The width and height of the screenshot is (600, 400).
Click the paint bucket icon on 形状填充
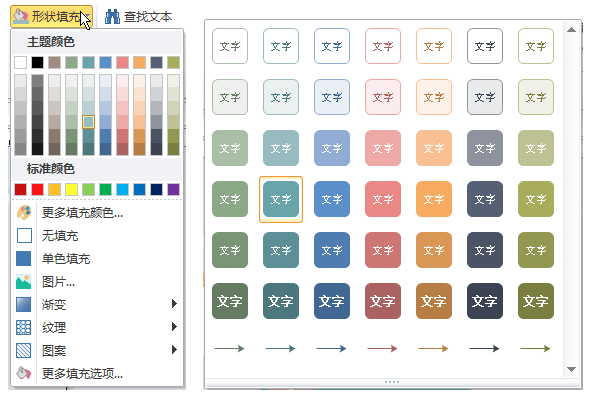(21, 16)
